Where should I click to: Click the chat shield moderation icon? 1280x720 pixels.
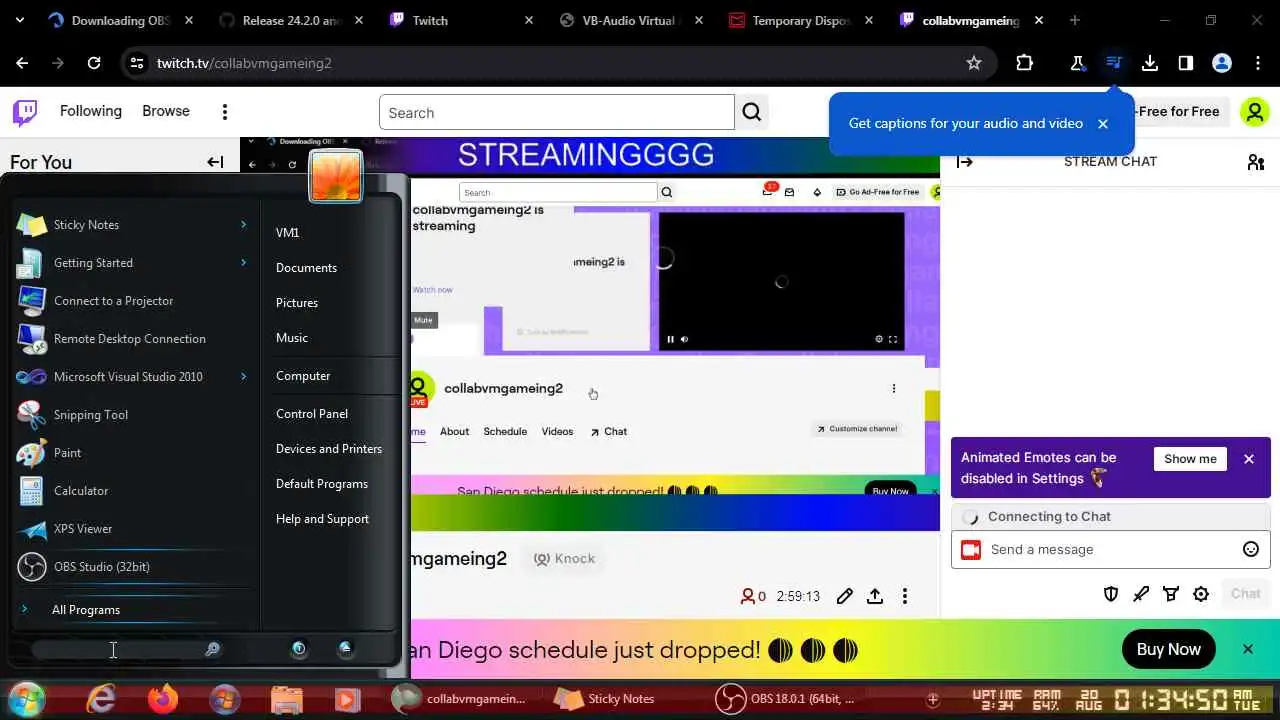coord(1111,594)
